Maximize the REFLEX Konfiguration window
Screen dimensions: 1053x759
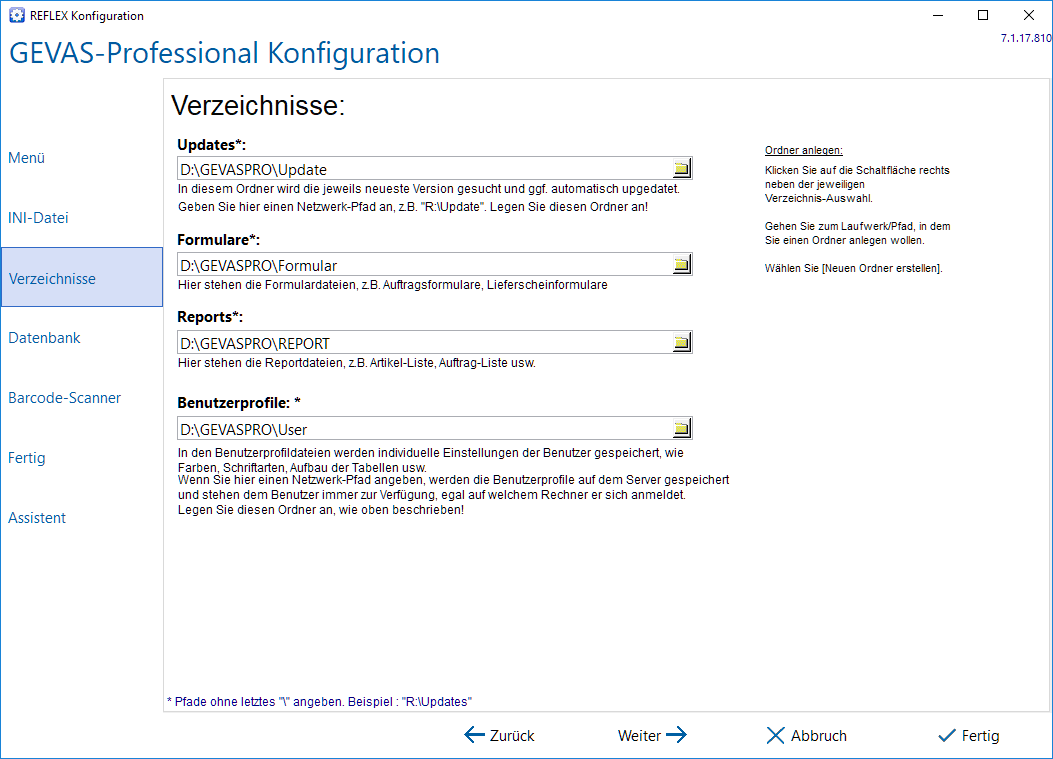pyautogui.click(x=982, y=15)
